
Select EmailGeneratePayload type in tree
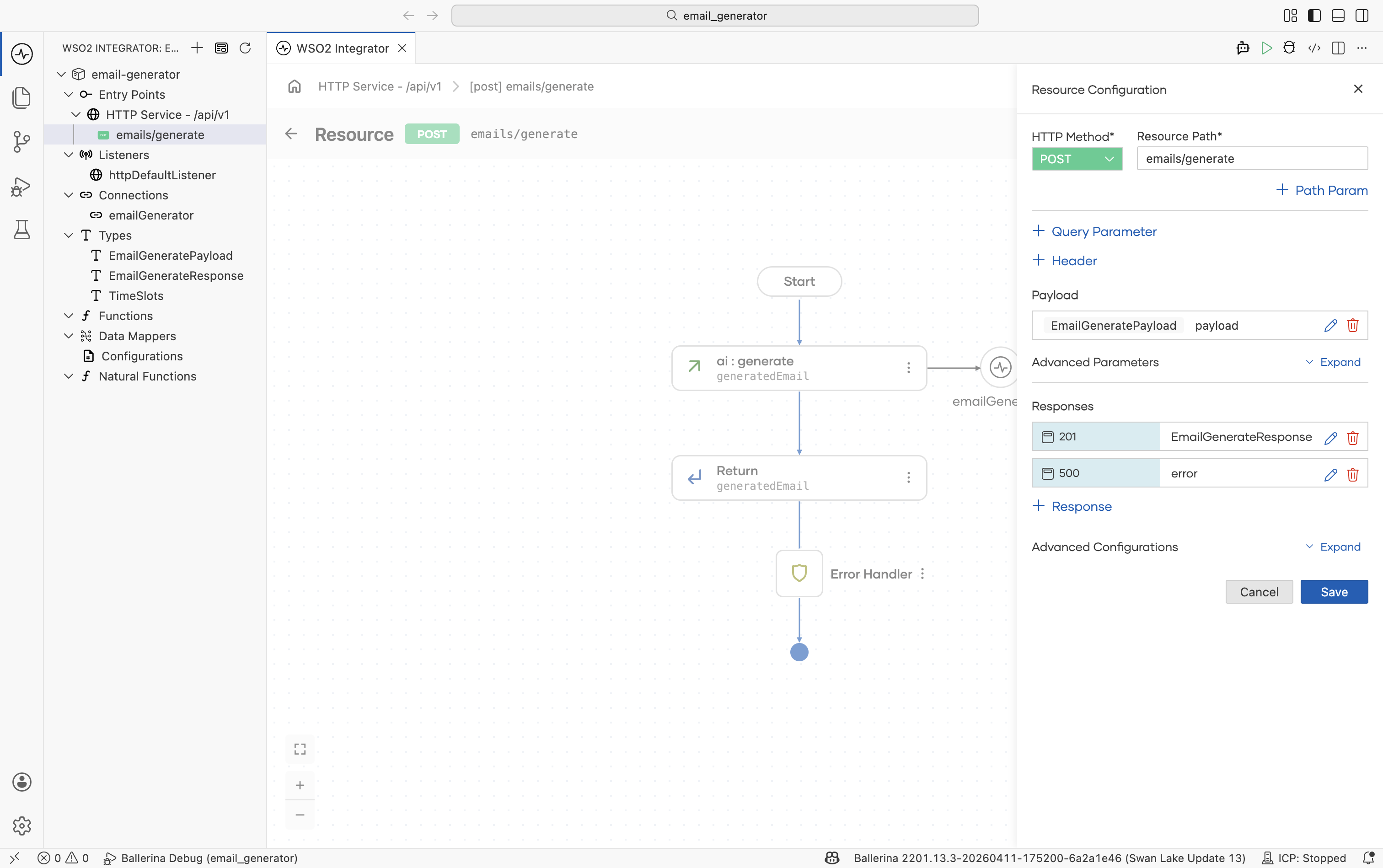click(x=171, y=256)
